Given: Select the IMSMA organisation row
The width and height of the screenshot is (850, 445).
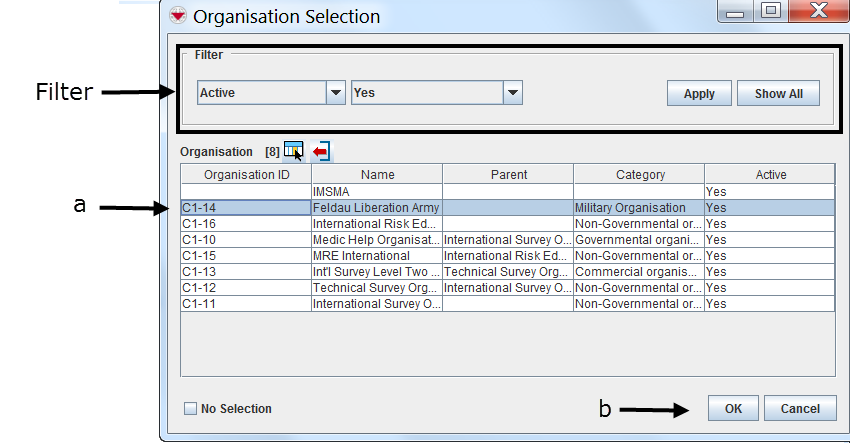Looking at the screenshot, I should pyautogui.click(x=377, y=191).
